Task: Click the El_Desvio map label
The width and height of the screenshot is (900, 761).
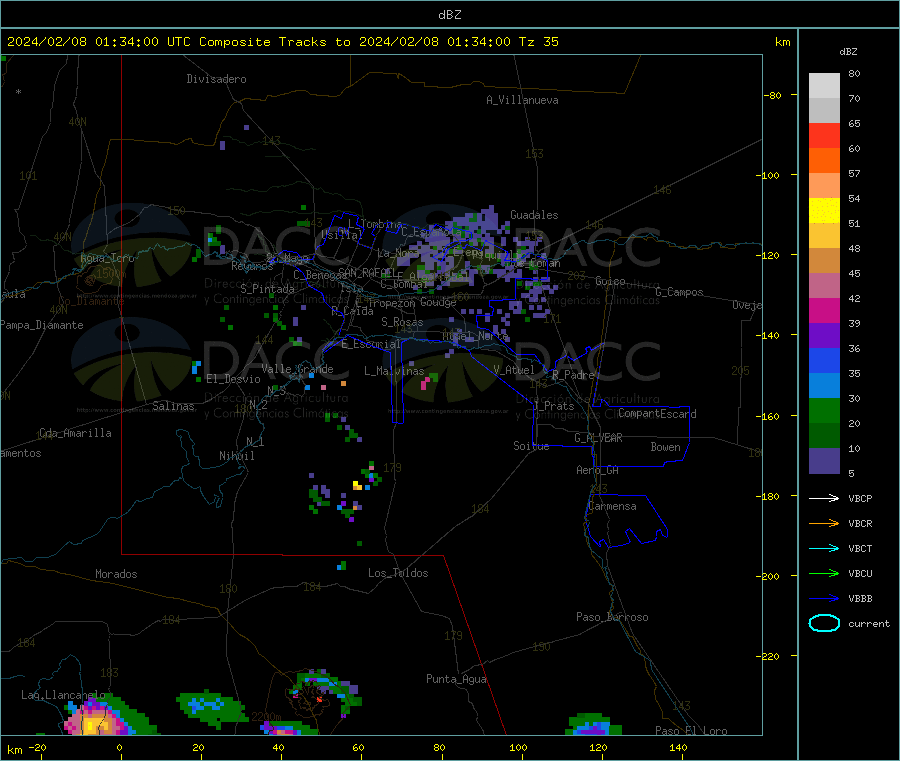Action: [233, 379]
